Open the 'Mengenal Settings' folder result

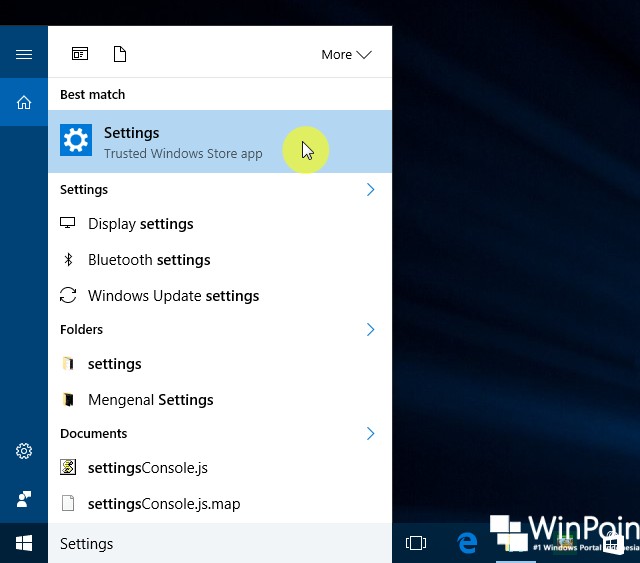(x=220, y=400)
